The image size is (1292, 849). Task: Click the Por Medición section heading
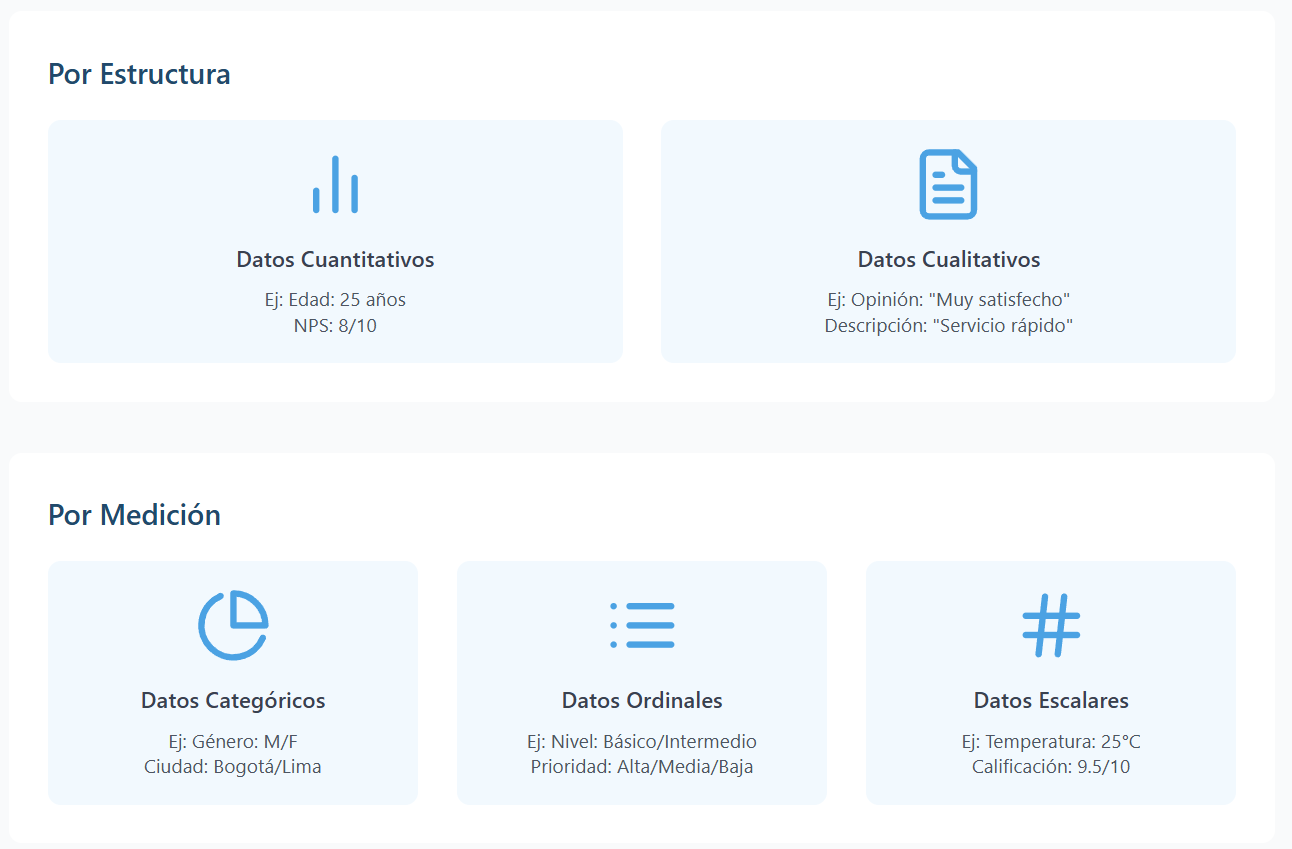tap(134, 515)
